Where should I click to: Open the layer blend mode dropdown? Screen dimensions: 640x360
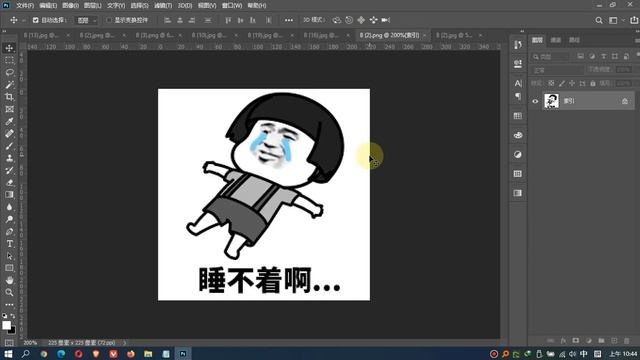558,70
